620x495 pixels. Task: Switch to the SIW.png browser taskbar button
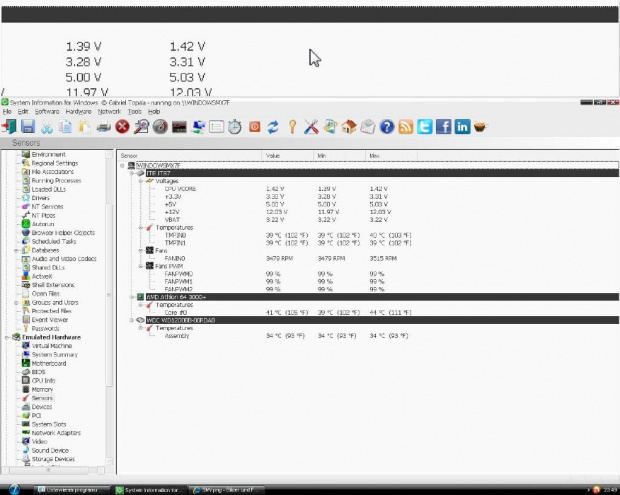pos(227,490)
